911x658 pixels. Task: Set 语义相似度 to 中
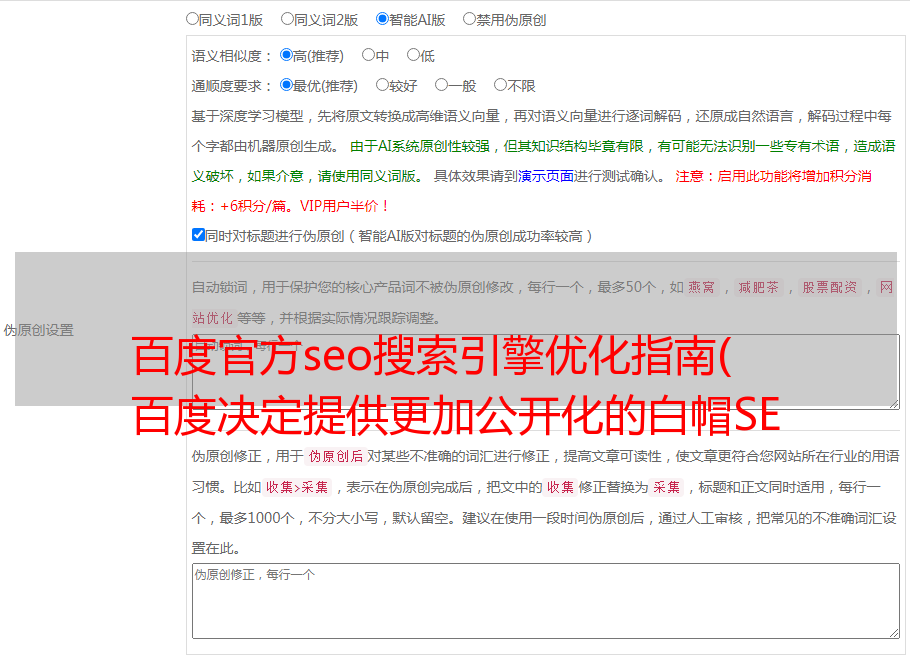pos(368,55)
